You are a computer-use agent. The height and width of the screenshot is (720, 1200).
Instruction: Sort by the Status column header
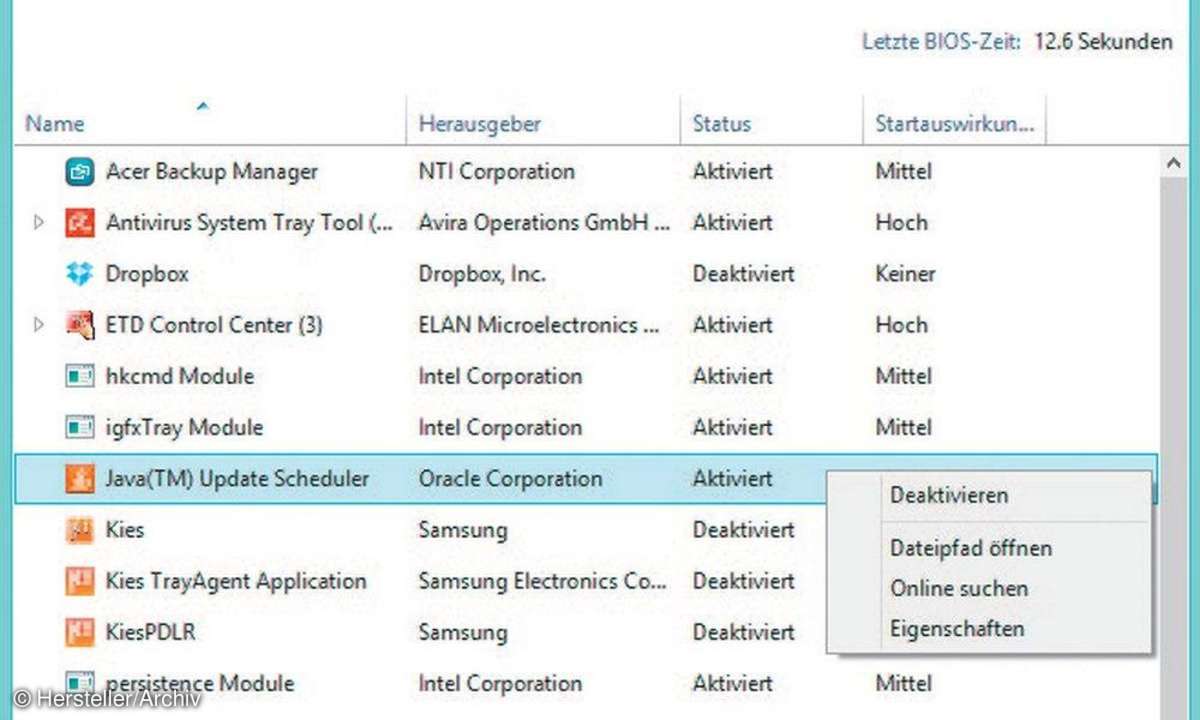[721, 124]
